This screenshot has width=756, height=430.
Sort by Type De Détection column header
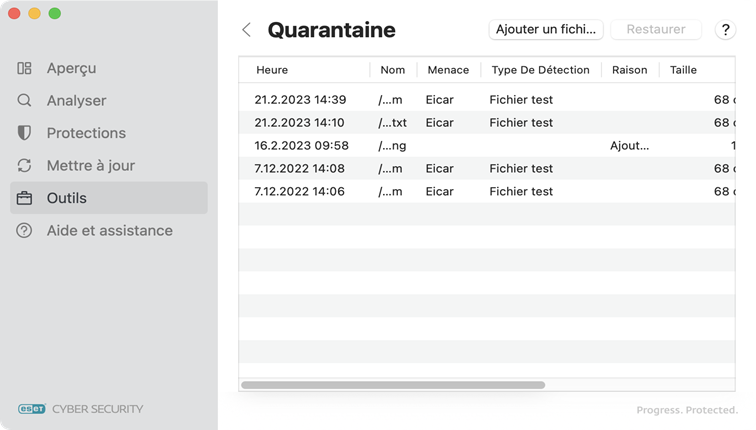pos(540,70)
